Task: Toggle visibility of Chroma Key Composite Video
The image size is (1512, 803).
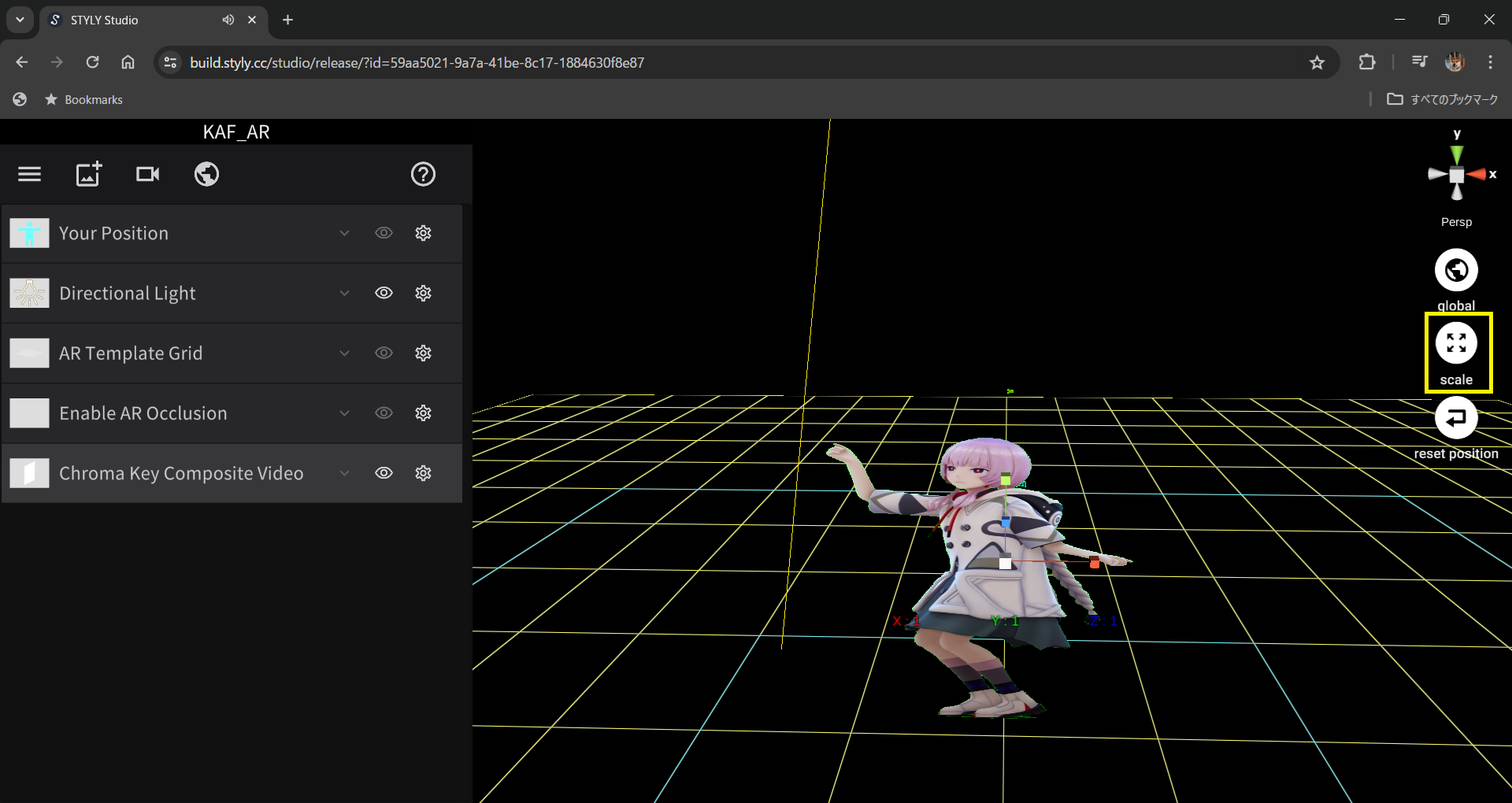Action: coord(384,472)
